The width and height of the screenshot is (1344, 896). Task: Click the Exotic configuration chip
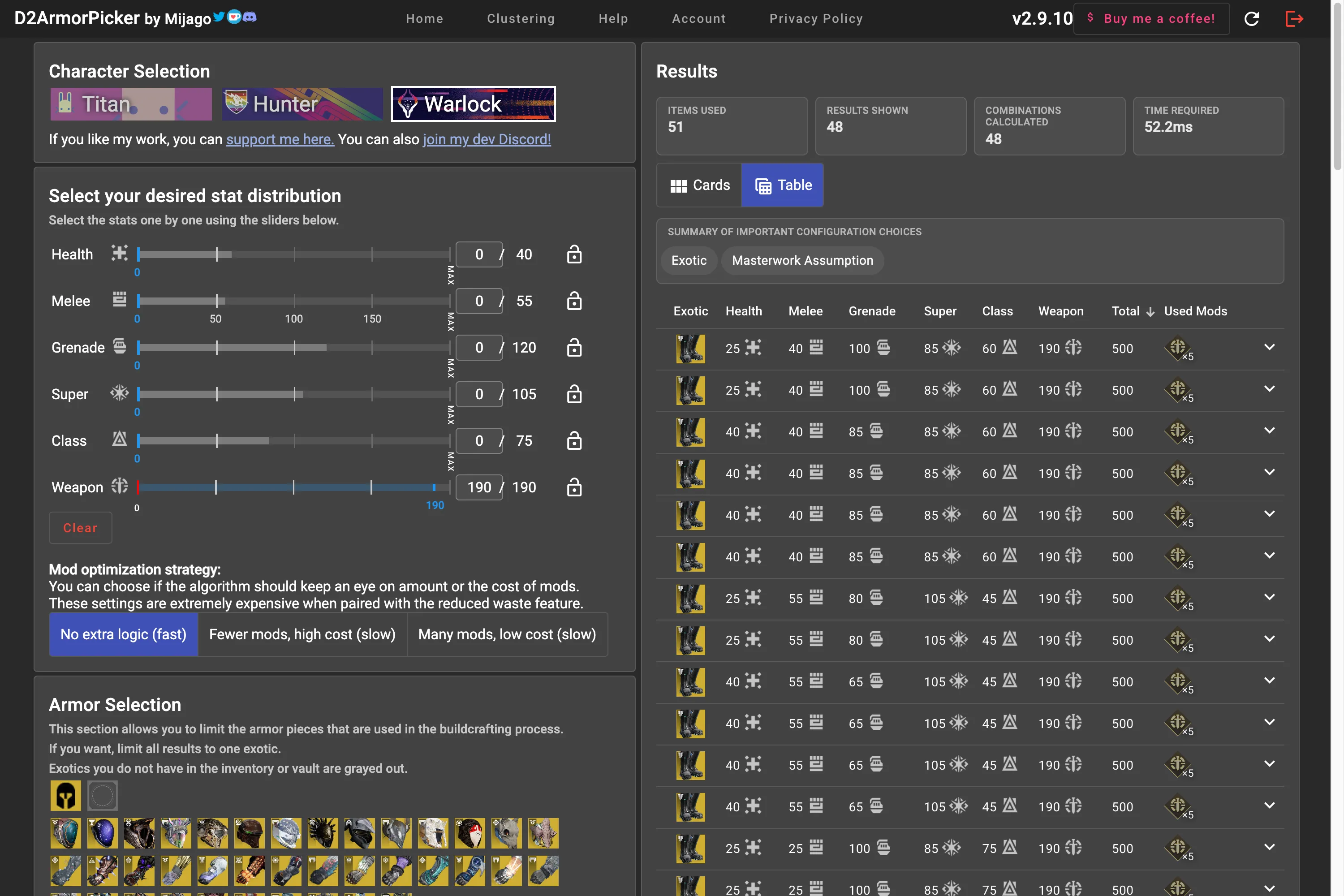pyautogui.click(x=689, y=261)
